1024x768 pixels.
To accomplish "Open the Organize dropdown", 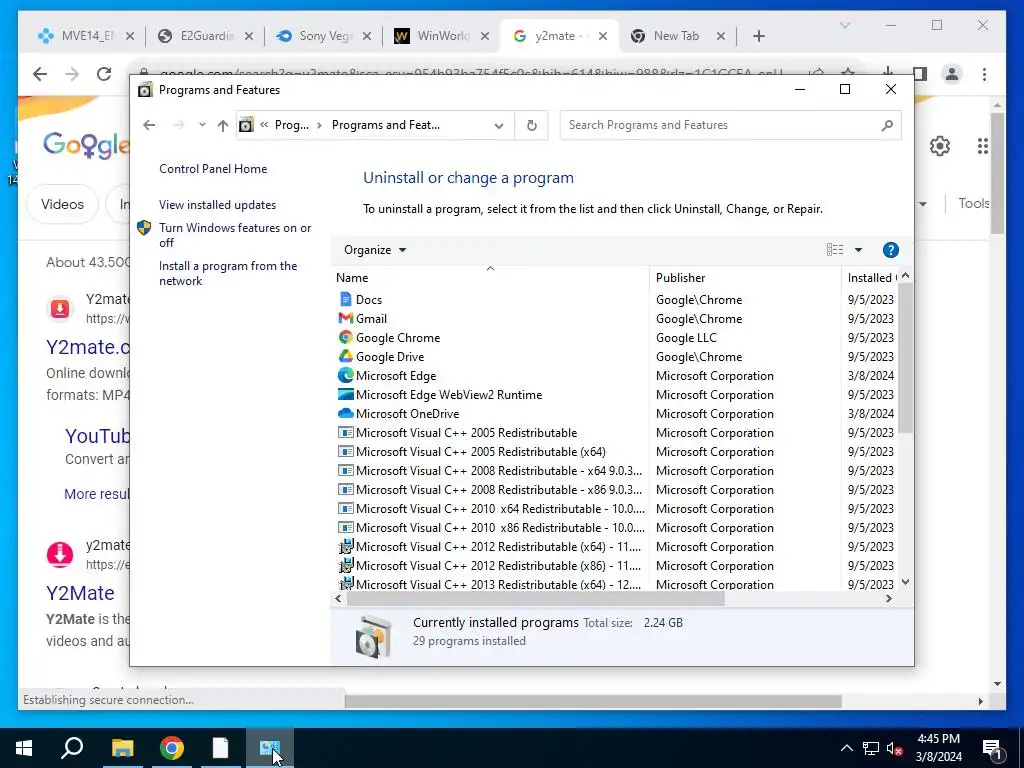I will click(x=375, y=249).
